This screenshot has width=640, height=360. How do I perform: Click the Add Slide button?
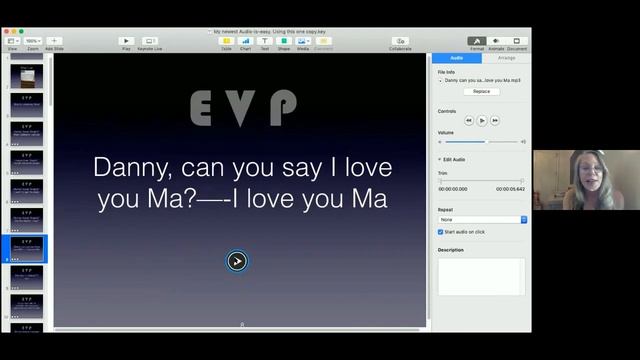coord(54,41)
